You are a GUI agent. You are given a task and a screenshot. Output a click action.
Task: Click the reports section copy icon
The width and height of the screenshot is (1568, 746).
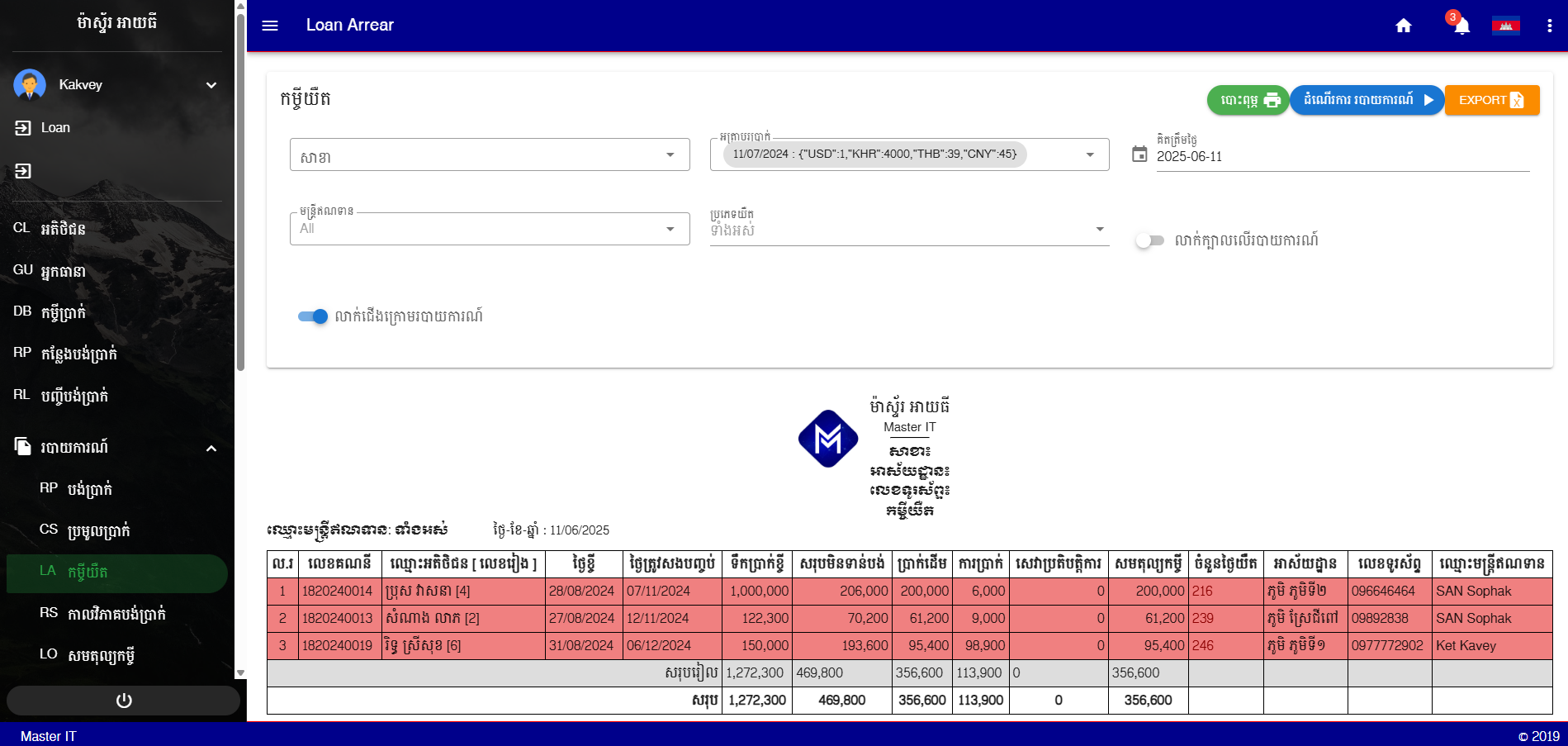23,446
